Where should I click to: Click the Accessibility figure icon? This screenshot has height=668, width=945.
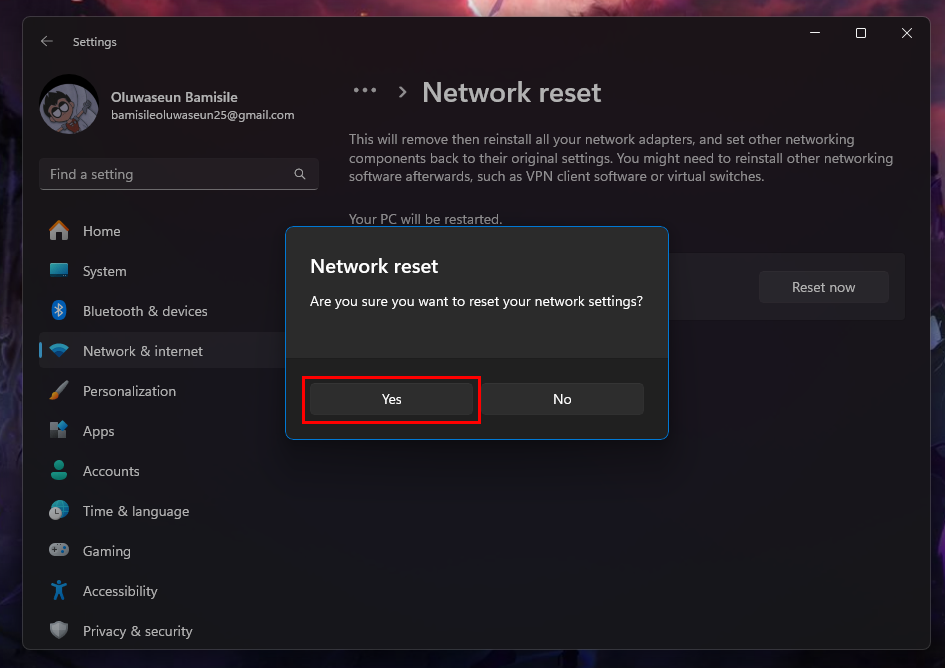59,591
